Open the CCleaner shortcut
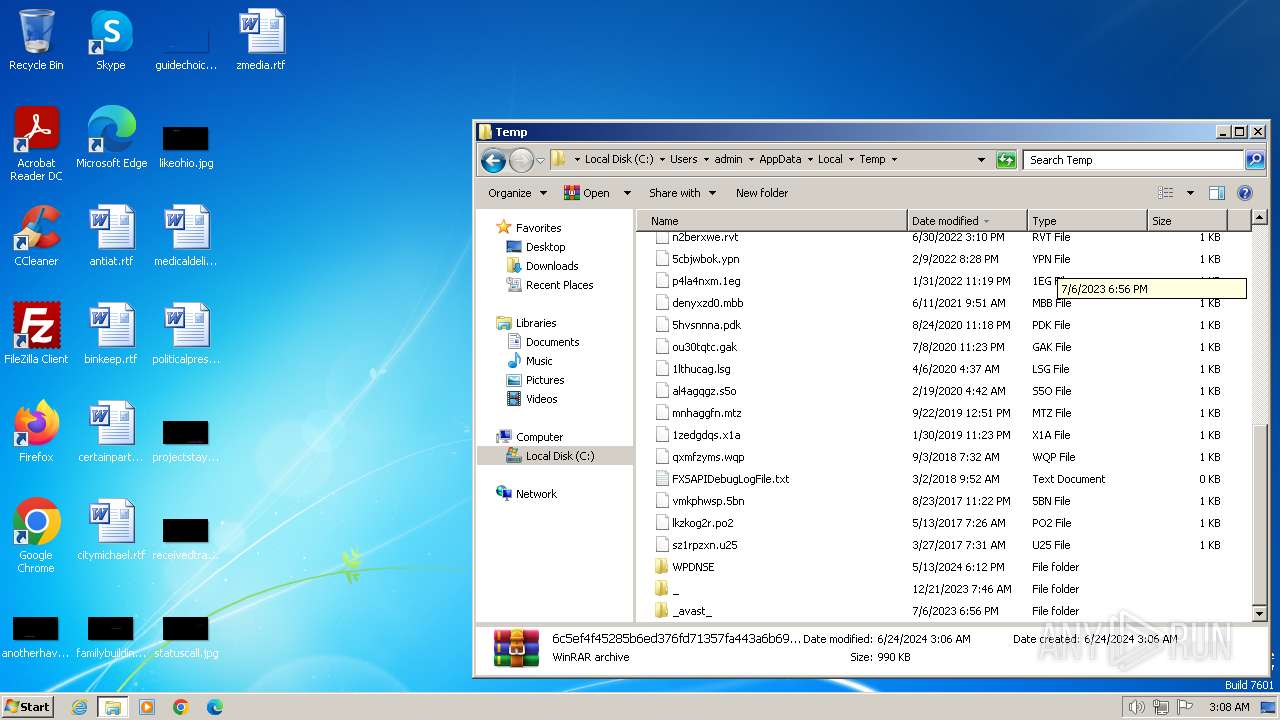This screenshot has width=1280, height=720. click(36, 236)
